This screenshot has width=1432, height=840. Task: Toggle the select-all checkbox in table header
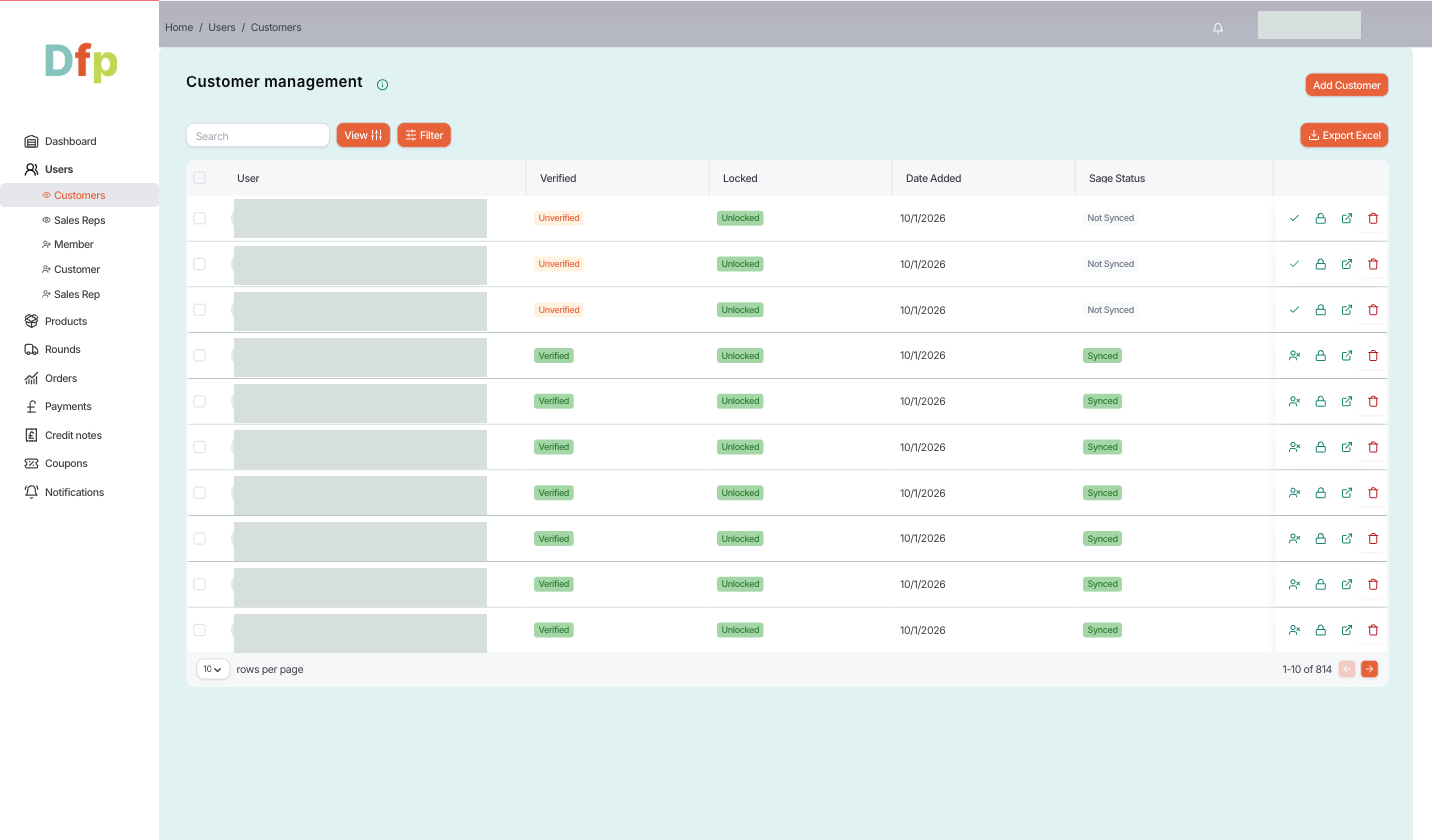point(199,178)
